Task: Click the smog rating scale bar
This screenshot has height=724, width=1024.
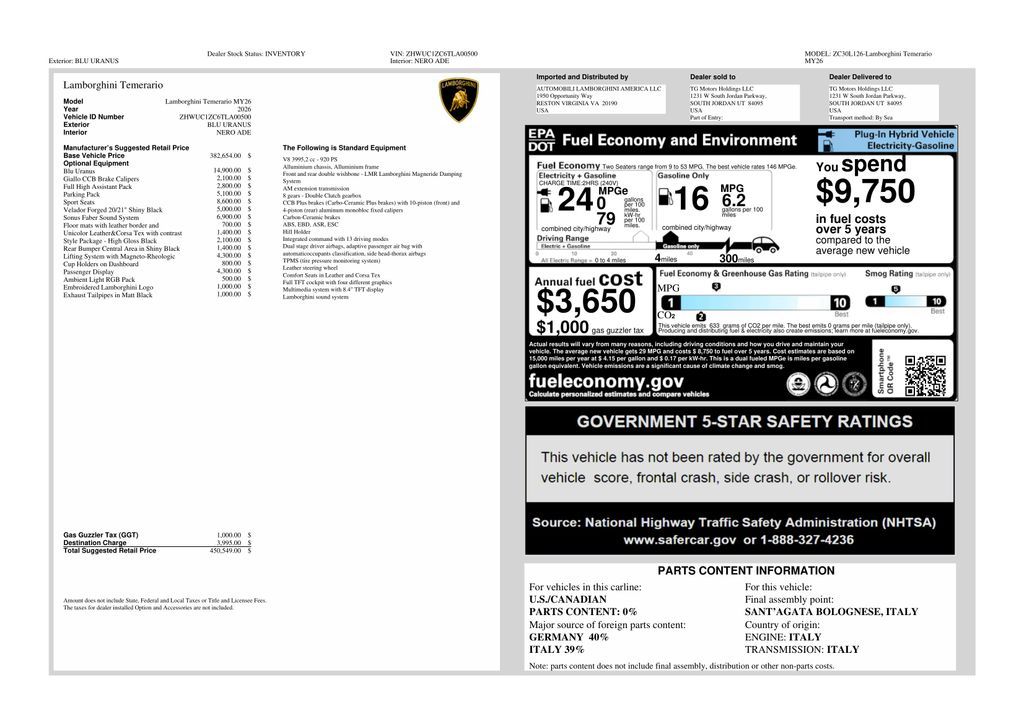Action: click(905, 301)
